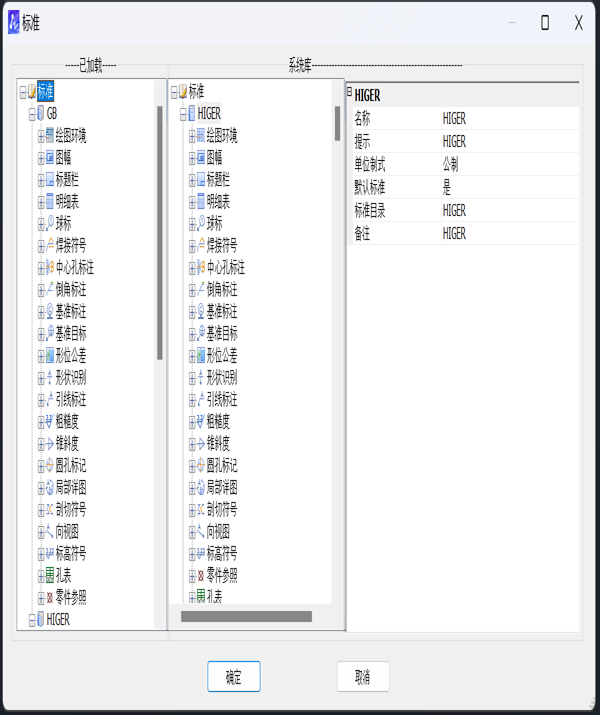Image resolution: width=600 pixels, height=715 pixels.
Task: Expand 锥斜度 under GB in loaded tree
Action: pos(41,444)
